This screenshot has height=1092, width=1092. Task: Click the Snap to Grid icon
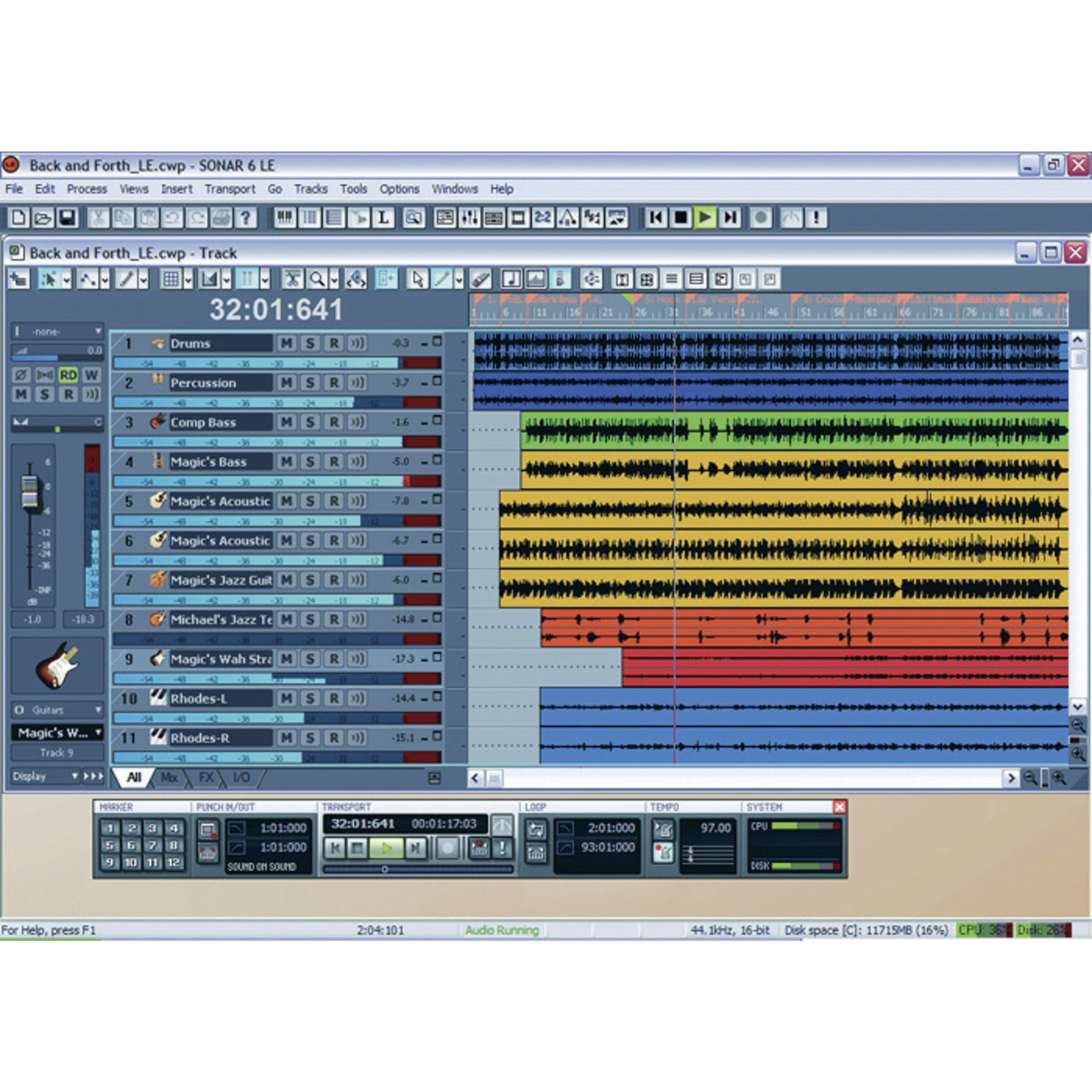coord(171,279)
